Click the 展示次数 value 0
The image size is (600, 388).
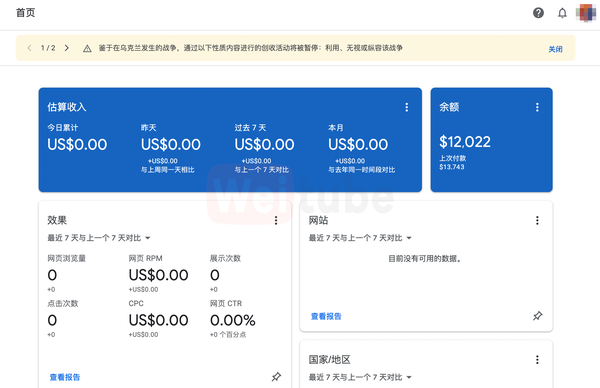(215, 275)
